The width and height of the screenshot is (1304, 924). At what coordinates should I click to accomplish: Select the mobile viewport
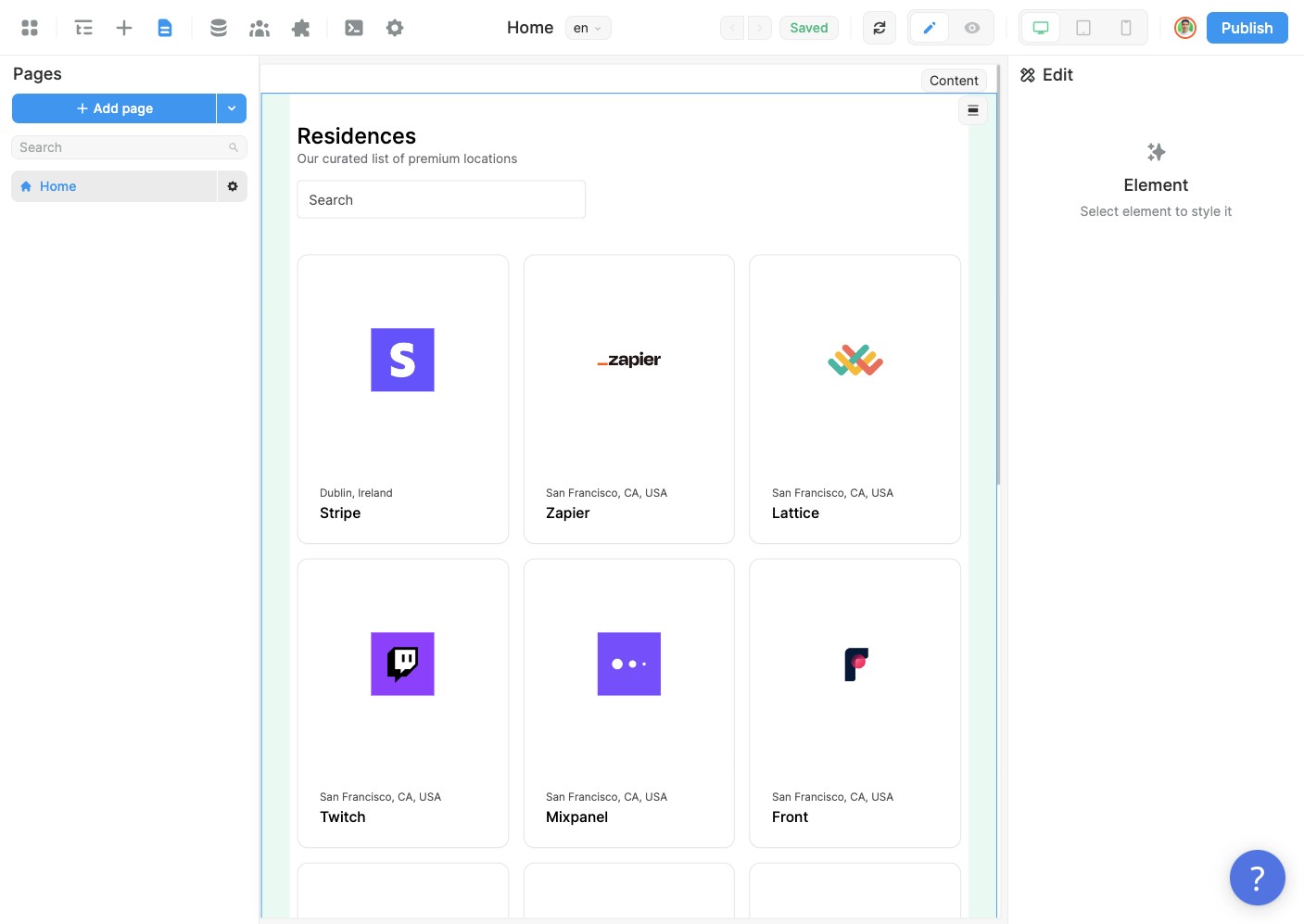[x=1126, y=28]
